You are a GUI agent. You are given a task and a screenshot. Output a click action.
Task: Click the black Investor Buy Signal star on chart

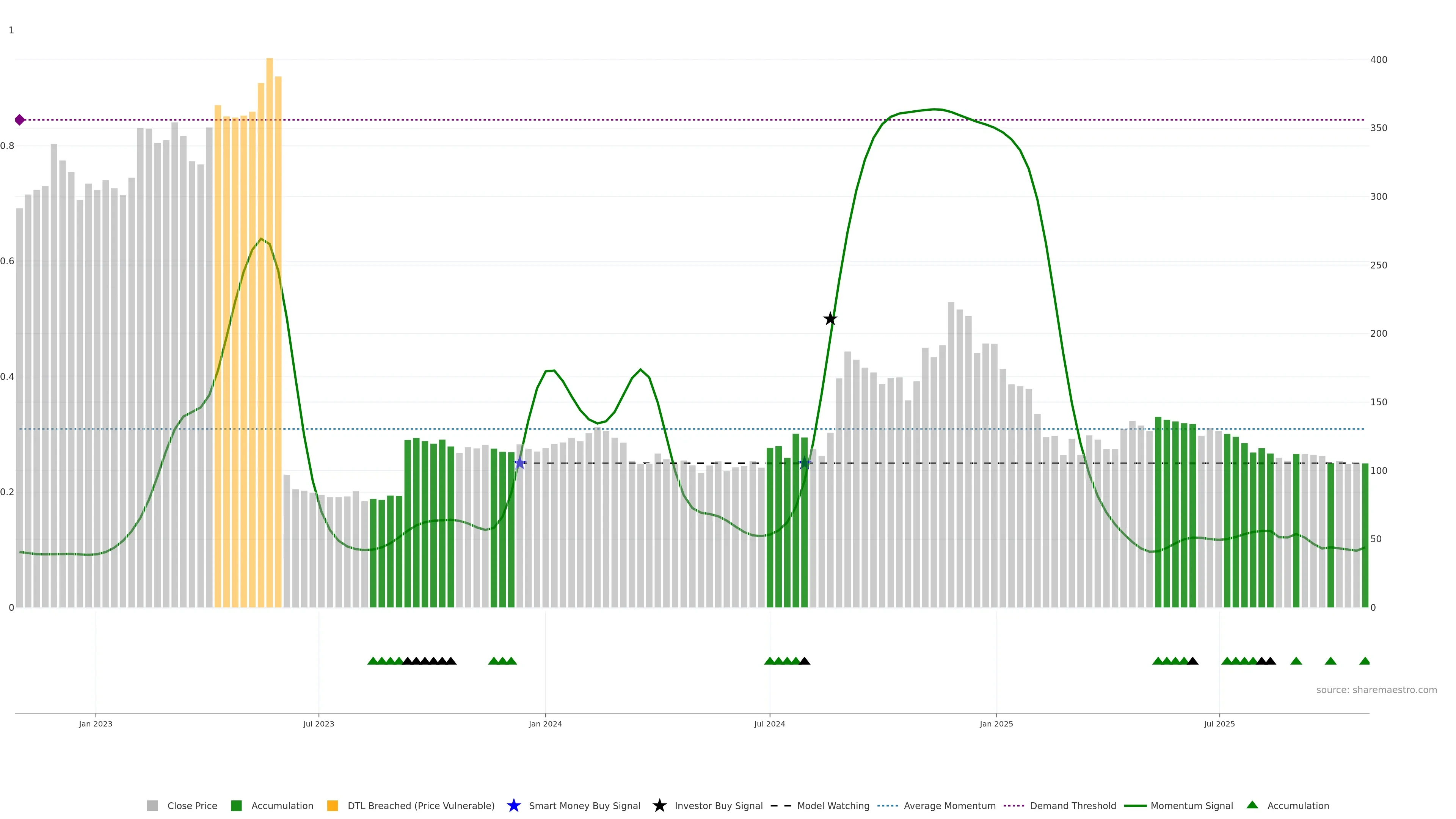(830, 319)
